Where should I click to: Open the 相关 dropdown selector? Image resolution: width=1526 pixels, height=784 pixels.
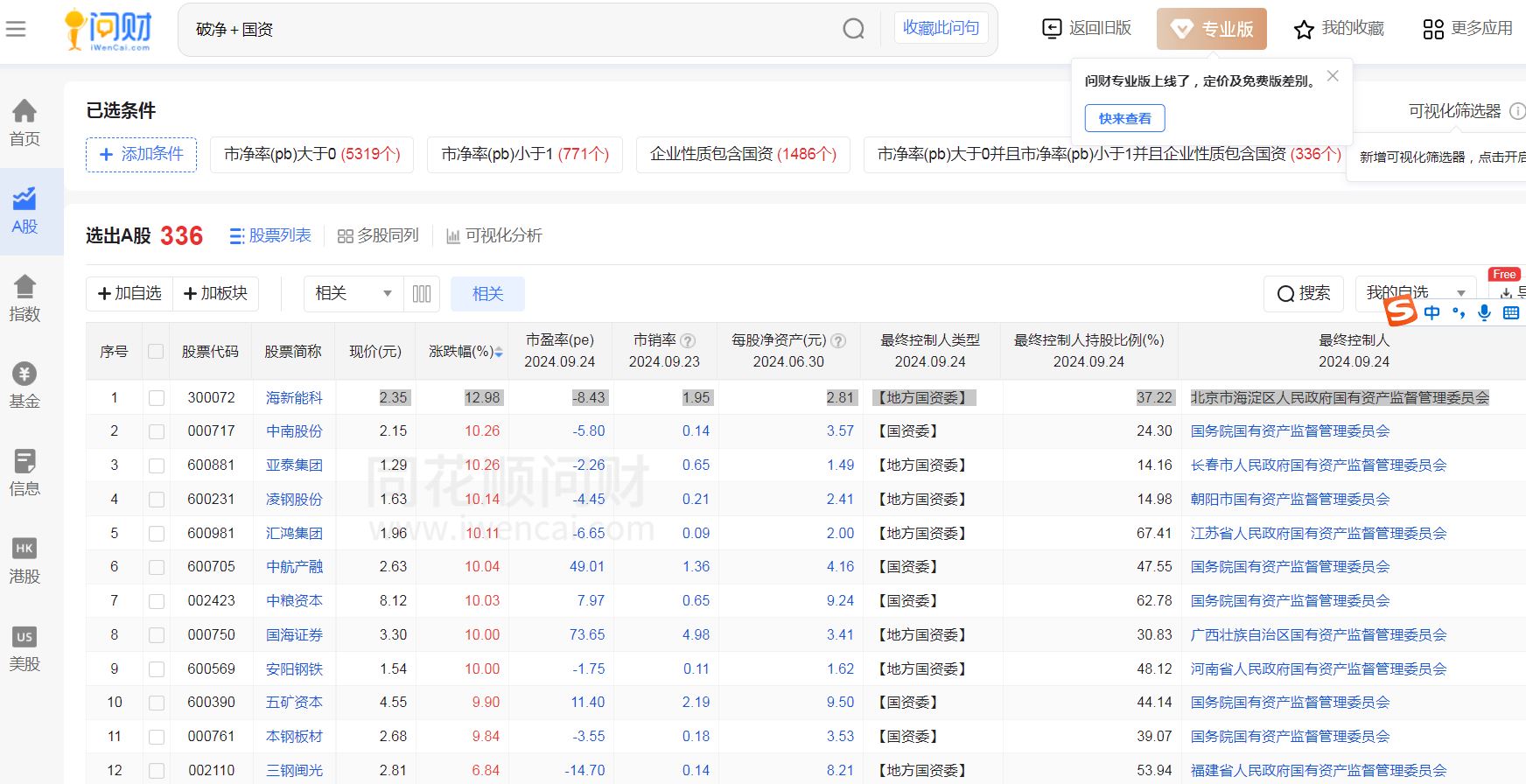pyautogui.click(x=353, y=294)
